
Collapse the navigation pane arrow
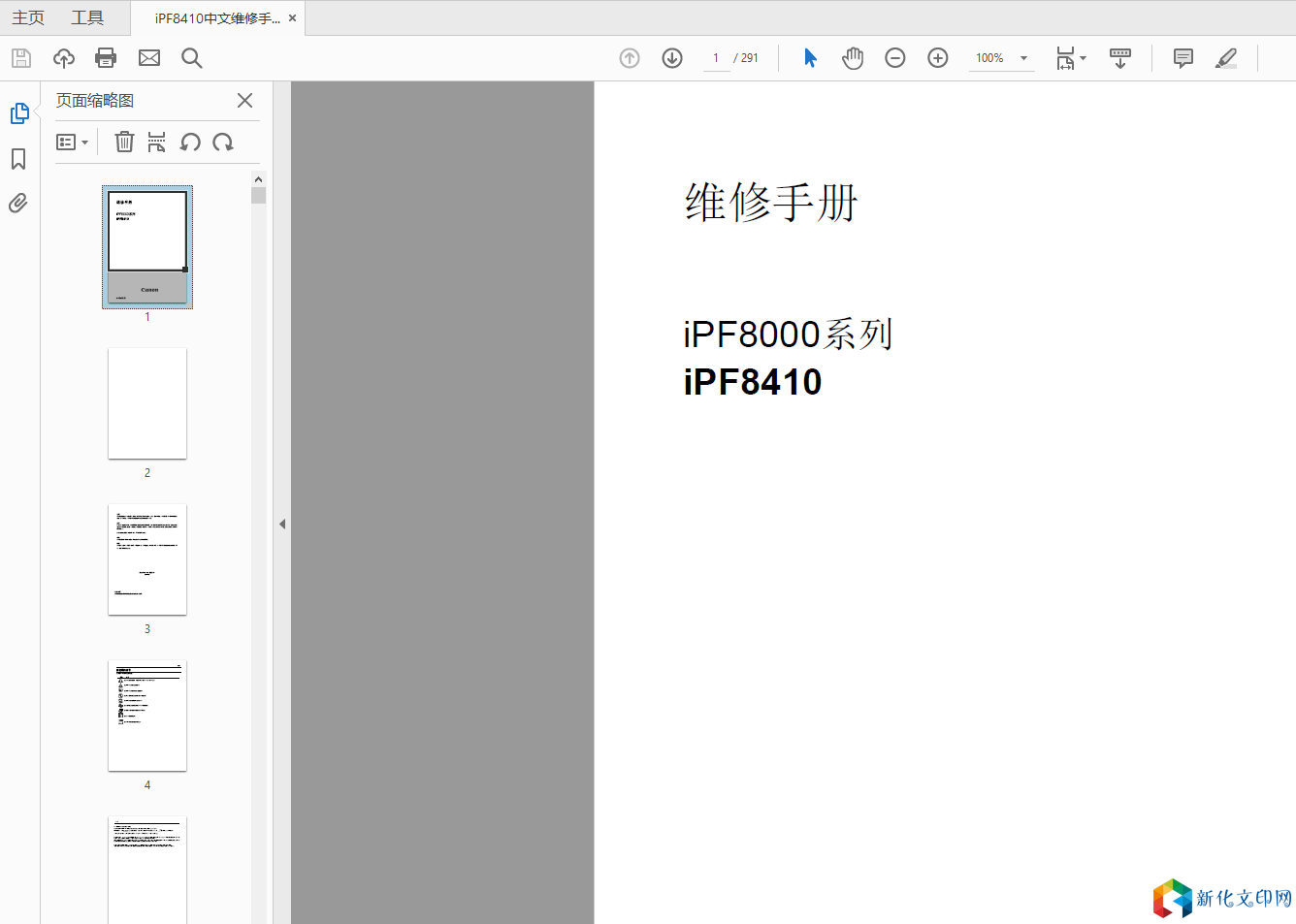[x=282, y=524]
